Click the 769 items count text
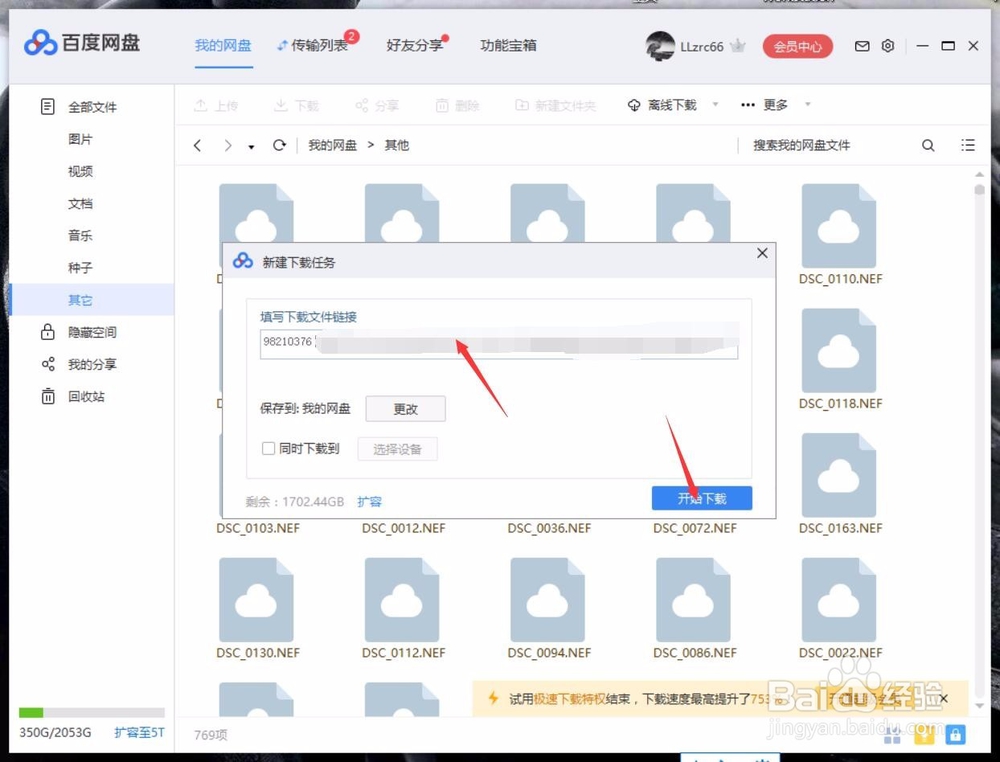 tap(210, 735)
